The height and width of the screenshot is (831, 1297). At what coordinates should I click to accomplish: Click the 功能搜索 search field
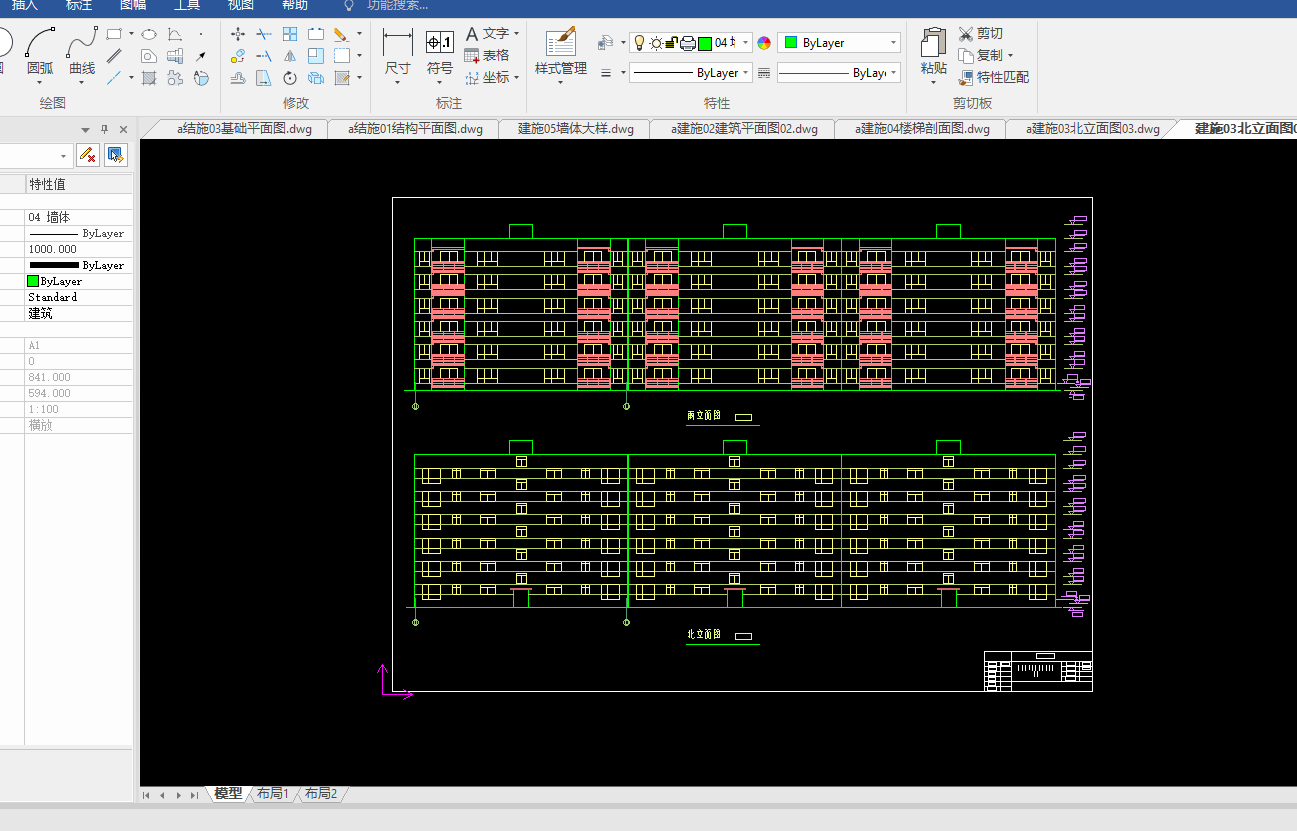tap(397, 5)
